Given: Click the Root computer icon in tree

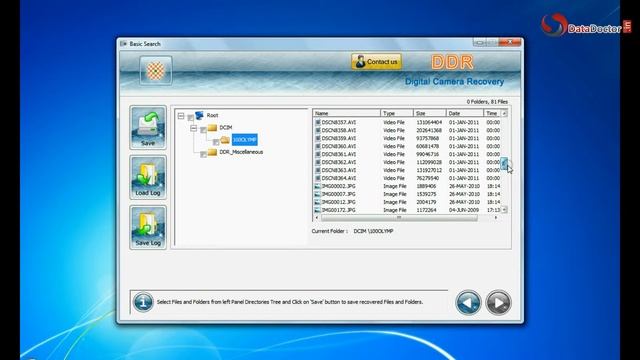Looking at the screenshot, I should coord(199,116).
